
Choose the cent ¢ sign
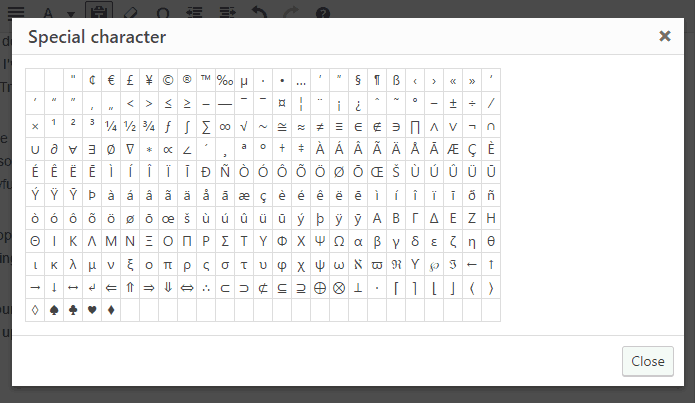click(x=92, y=80)
